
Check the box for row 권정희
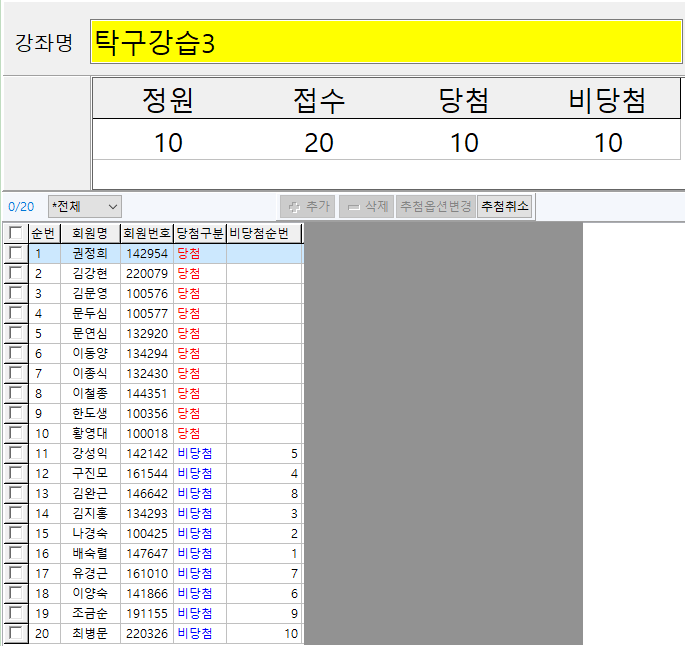[x=16, y=253]
